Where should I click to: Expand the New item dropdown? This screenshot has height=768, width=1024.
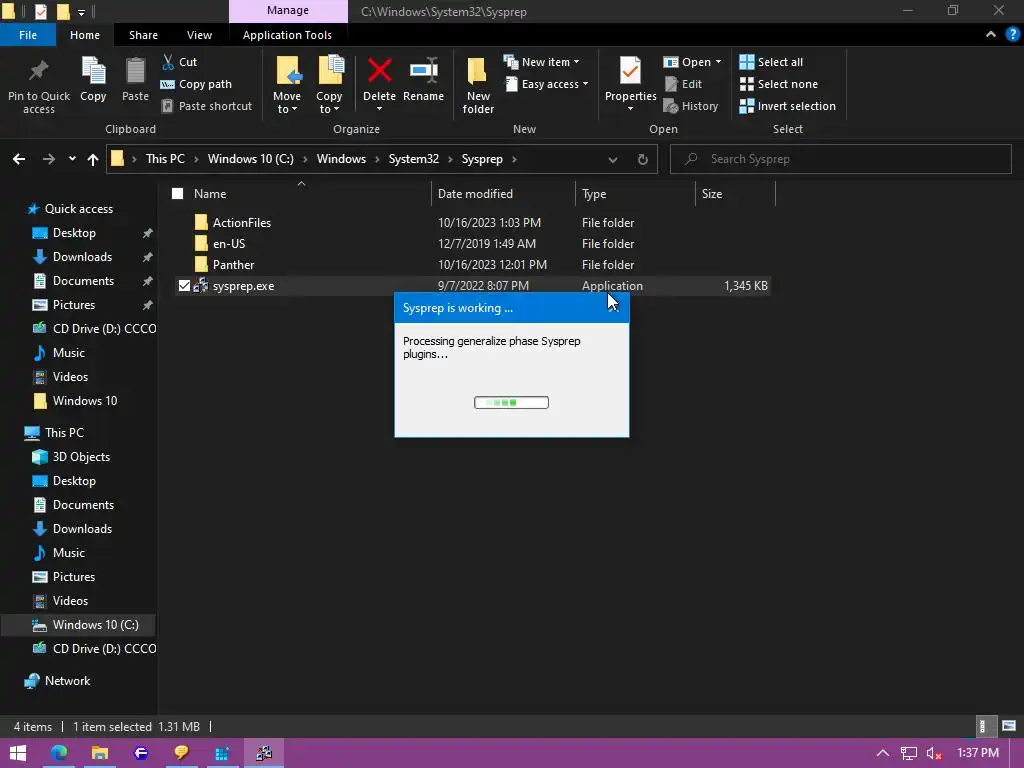click(576, 62)
